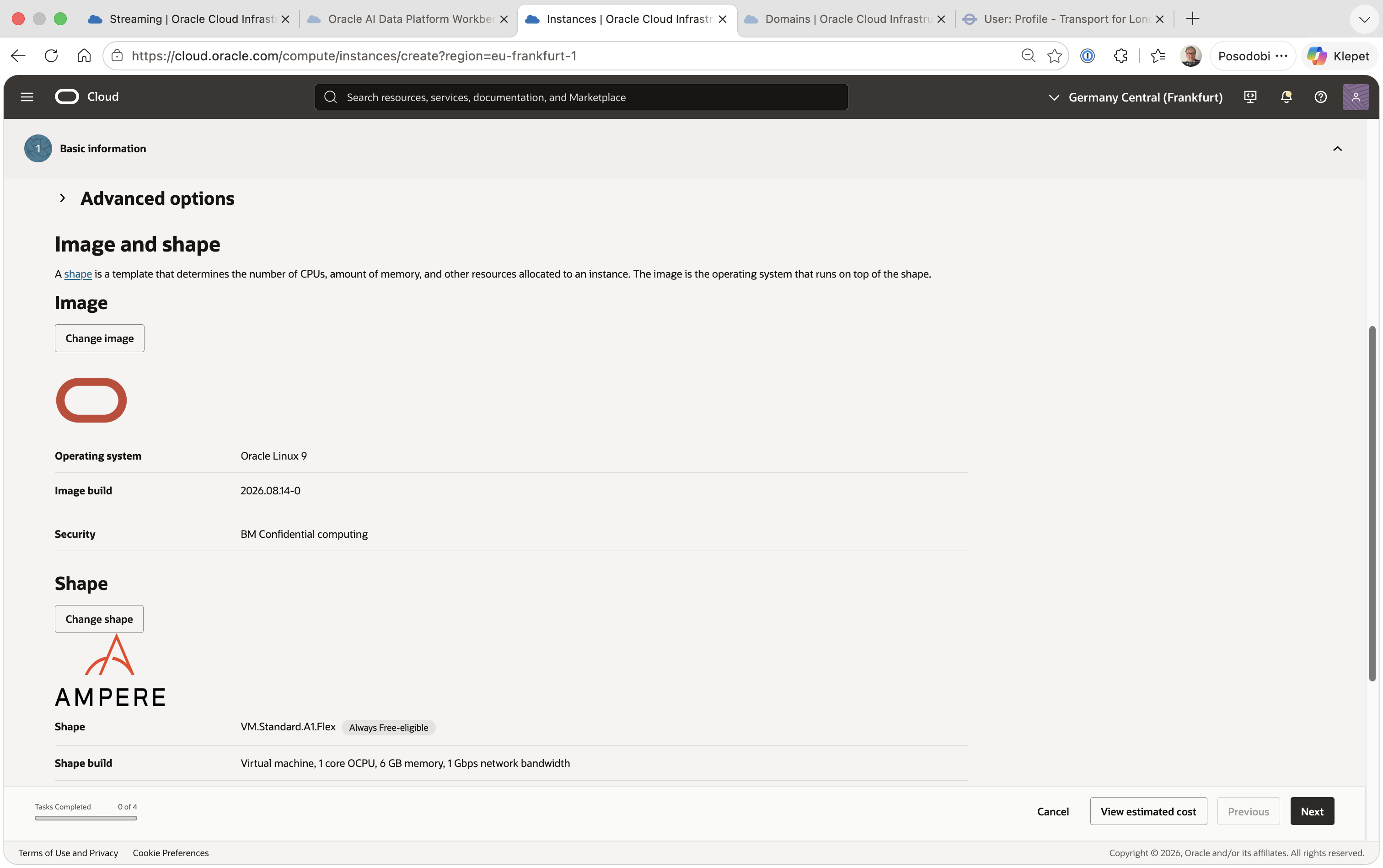Image resolution: width=1383 pixels, height=868 pixels.
Task: Click the Ampere shape logo
Action: tap(110, 670)
